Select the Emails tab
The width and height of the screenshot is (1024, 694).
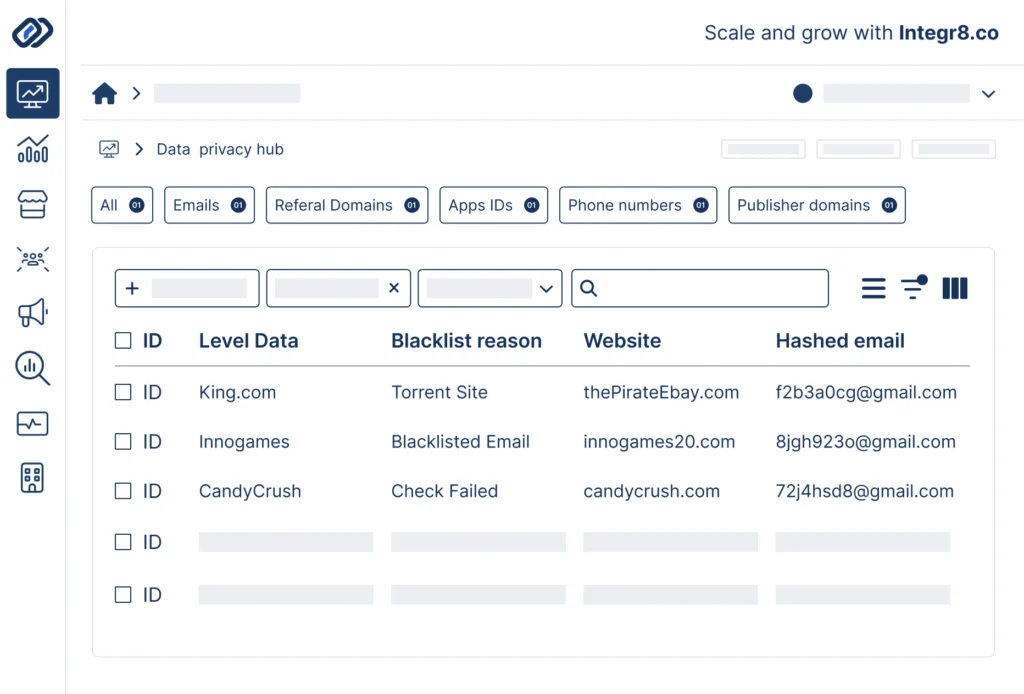(x=210, y=205)
